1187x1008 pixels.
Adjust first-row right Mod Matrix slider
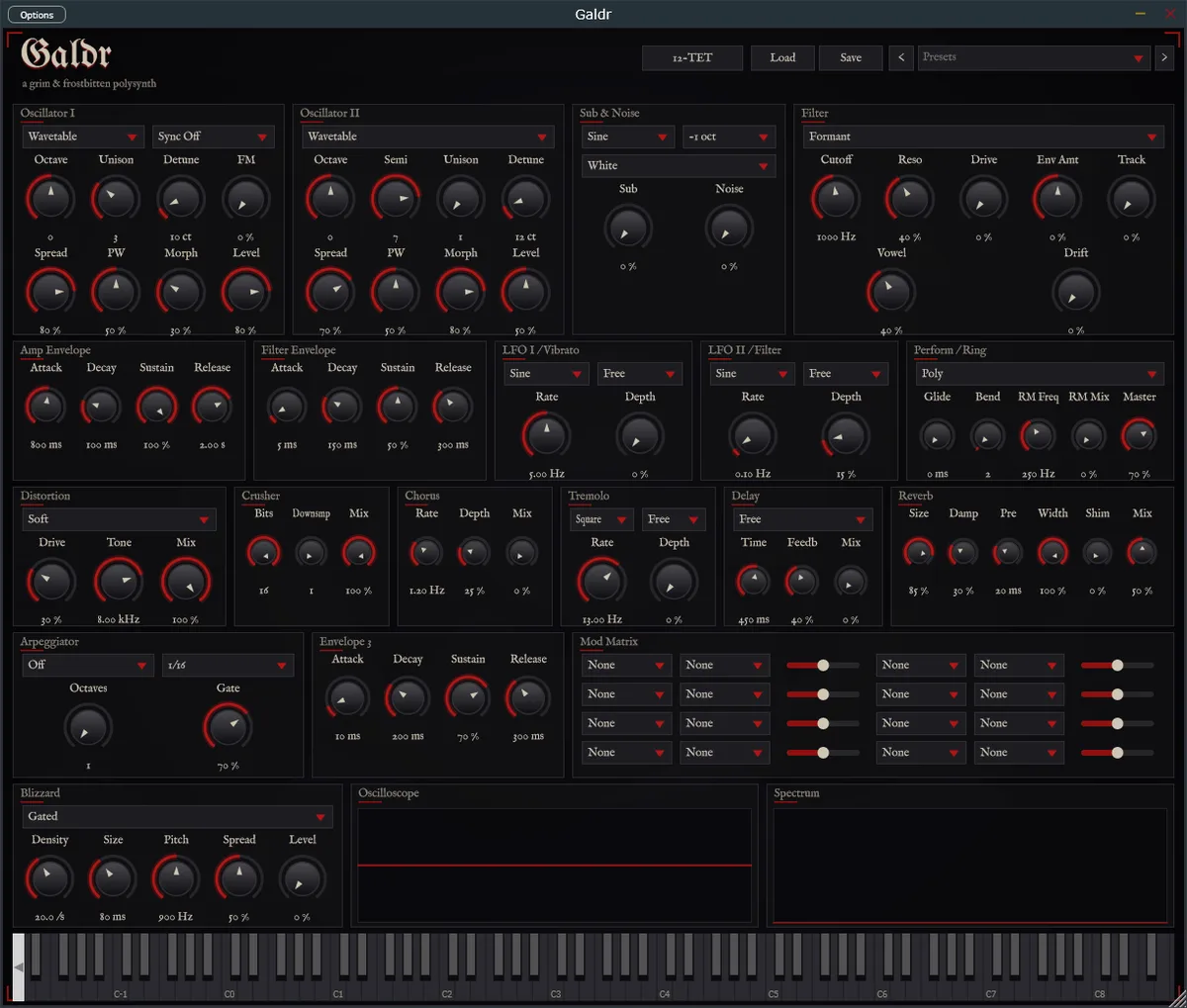click(x=1117, y=666)
